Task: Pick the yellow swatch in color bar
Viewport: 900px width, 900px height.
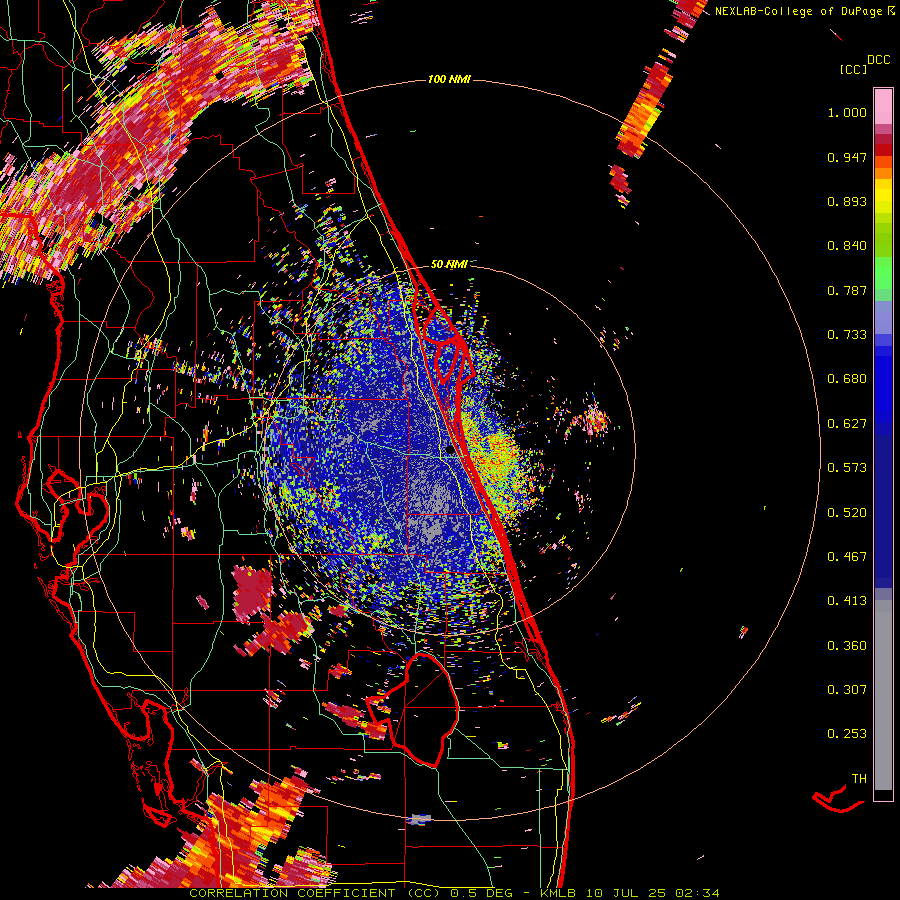Action: (x=883, y=196)
